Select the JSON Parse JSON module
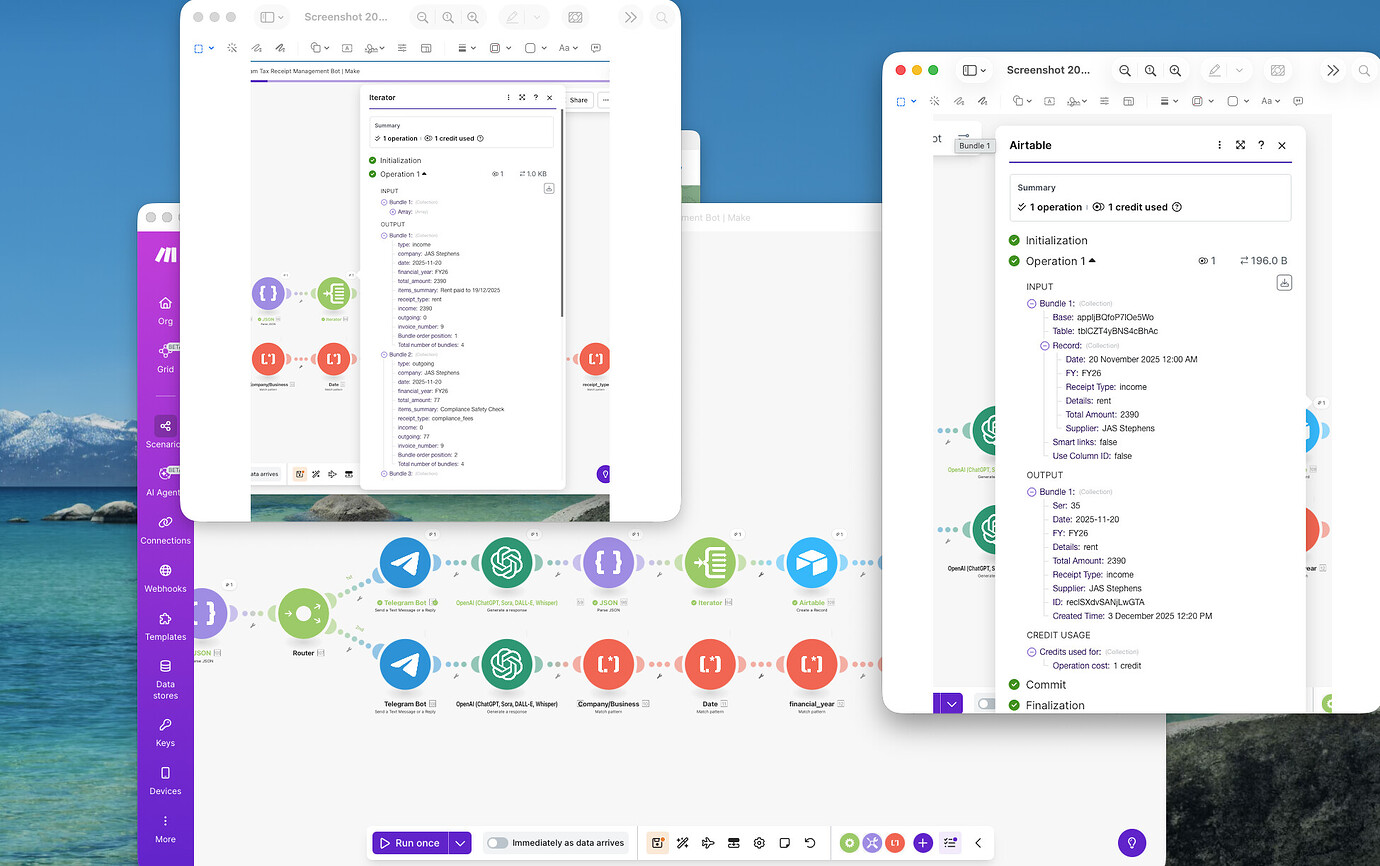Screen dimensions: 1380x866 [608, 562]
